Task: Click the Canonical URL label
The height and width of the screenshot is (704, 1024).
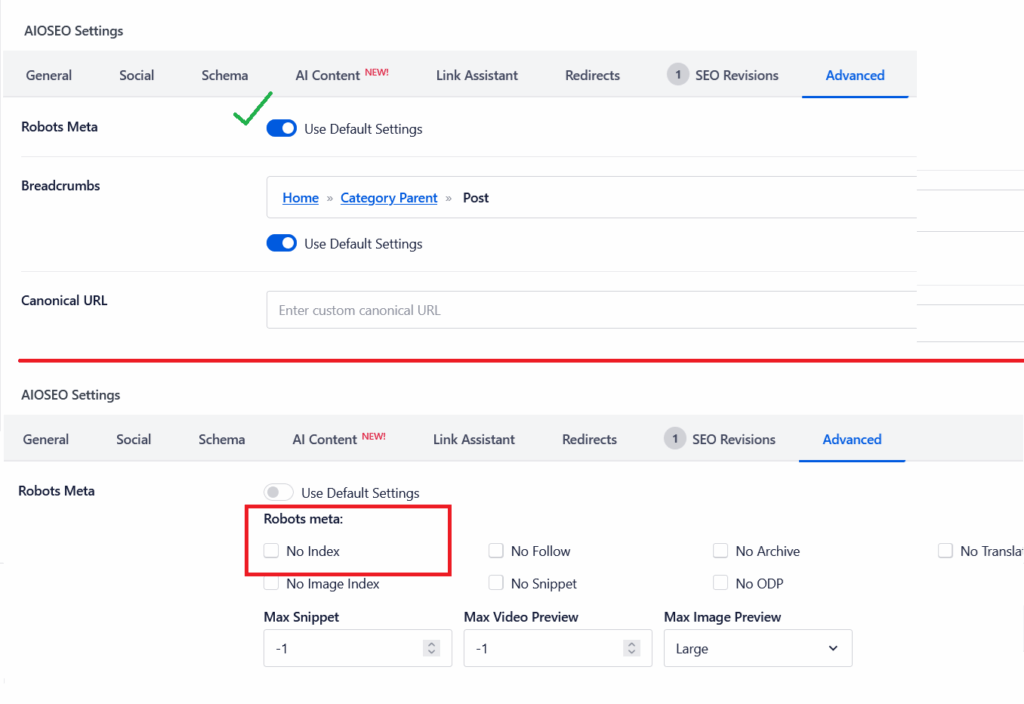Action: 64,300
